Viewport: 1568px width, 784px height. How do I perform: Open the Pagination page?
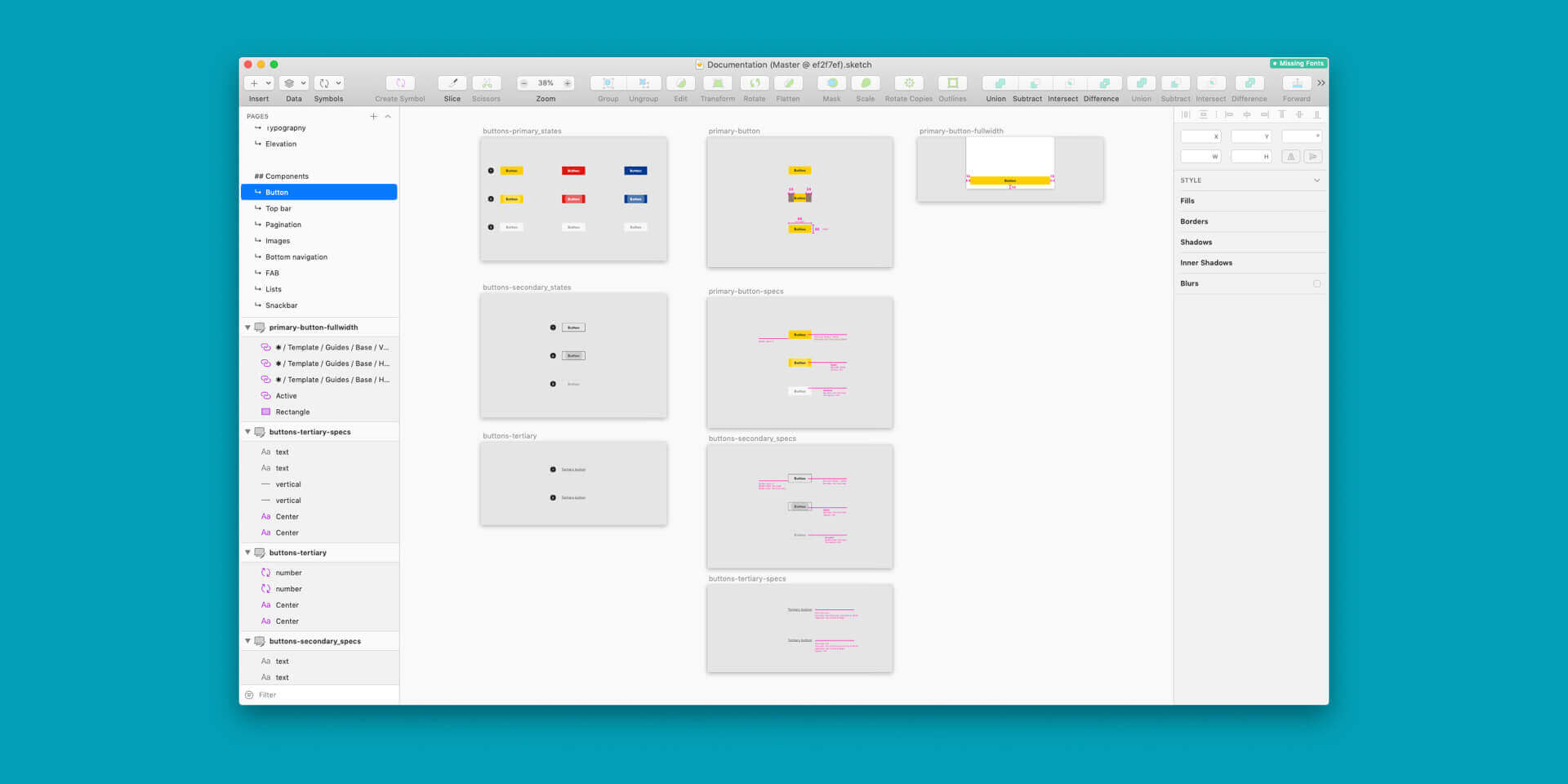pyautogui.click(x=283, y=225)
